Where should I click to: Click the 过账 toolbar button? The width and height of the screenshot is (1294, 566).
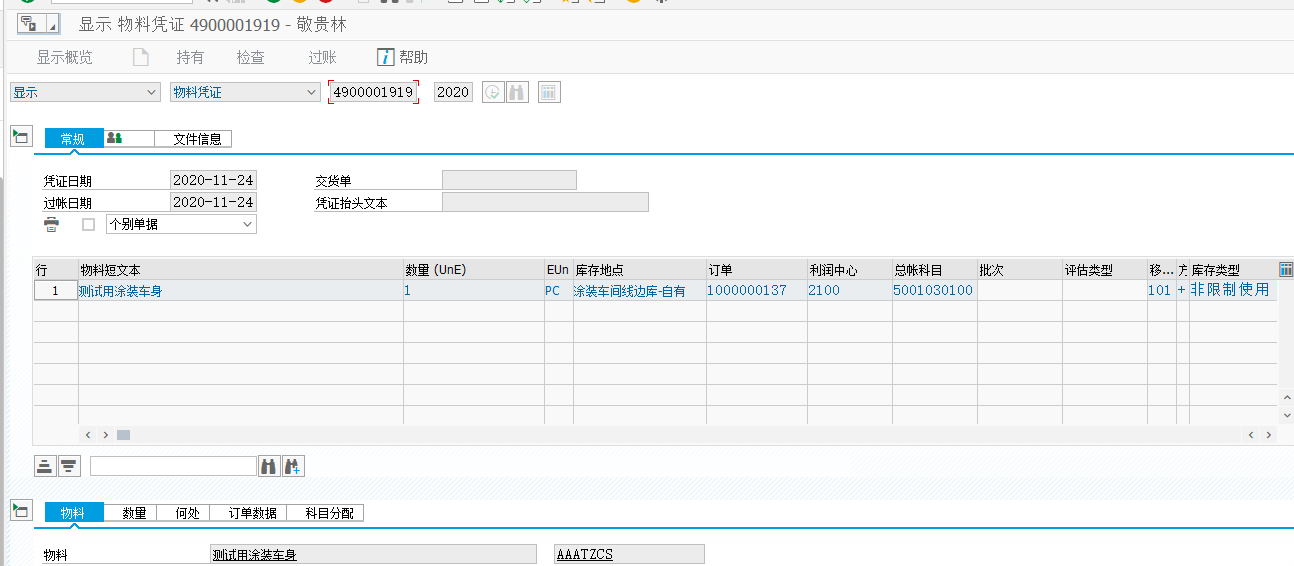[322, 57]
